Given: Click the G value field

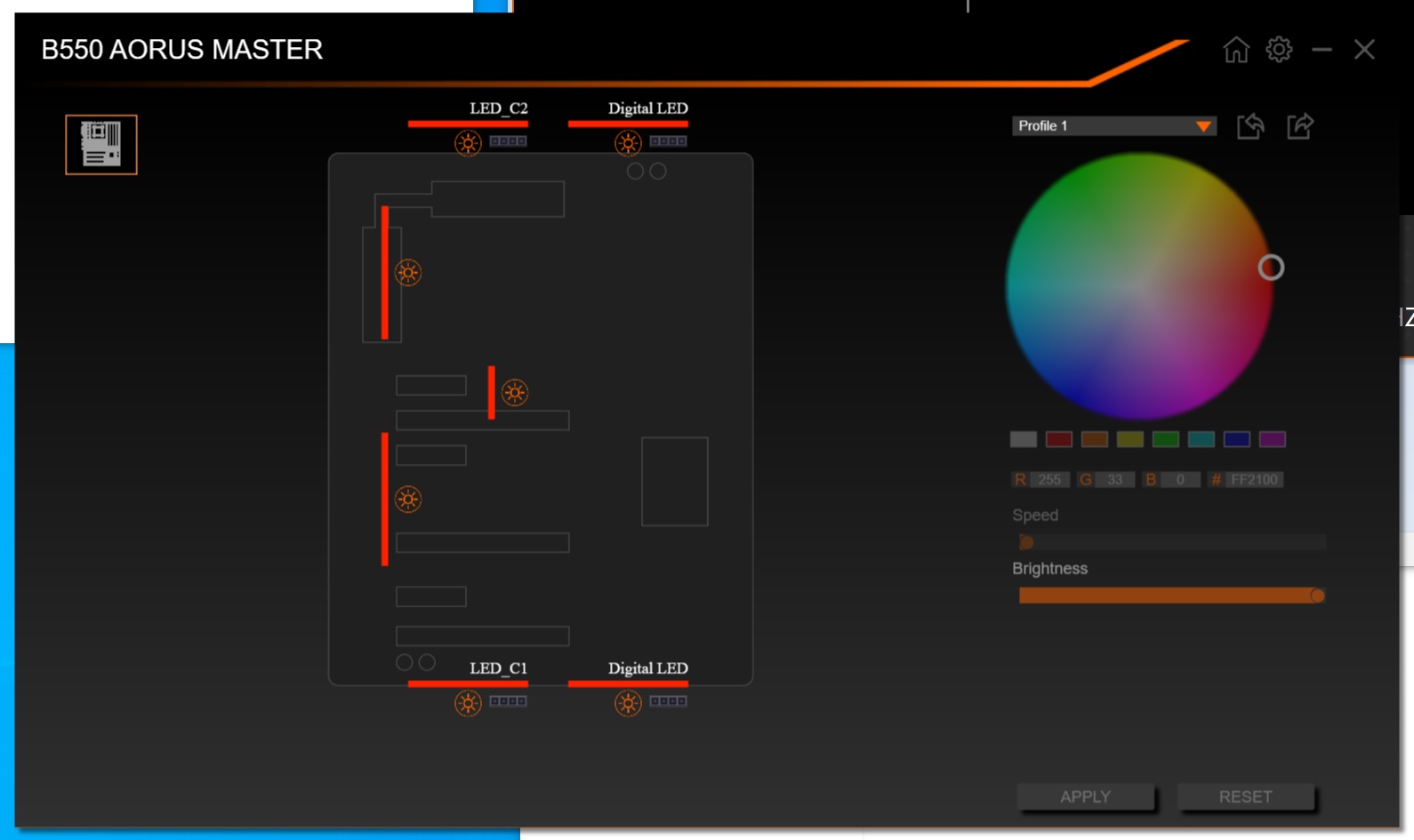Looking at the screenshot, I should (1115, 480).
